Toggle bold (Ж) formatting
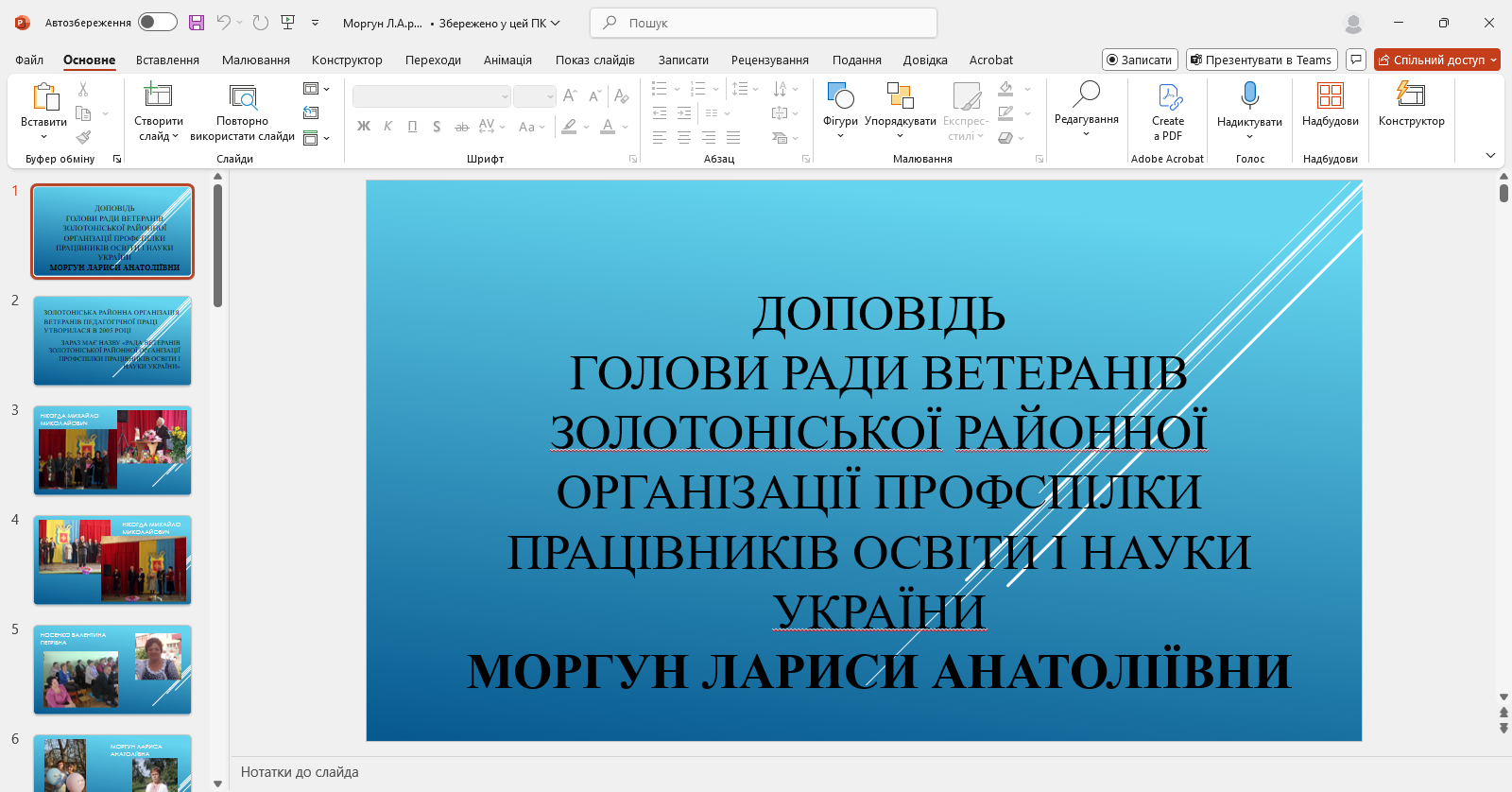The height and width of the screenshot is (792, 1512). 364,127
